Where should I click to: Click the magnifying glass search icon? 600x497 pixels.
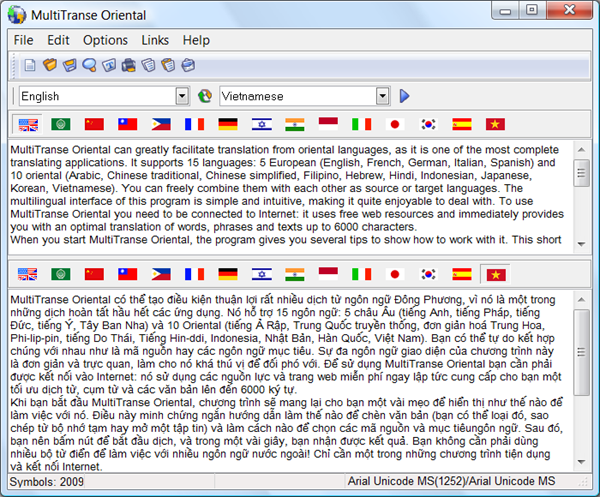[89, 65]
